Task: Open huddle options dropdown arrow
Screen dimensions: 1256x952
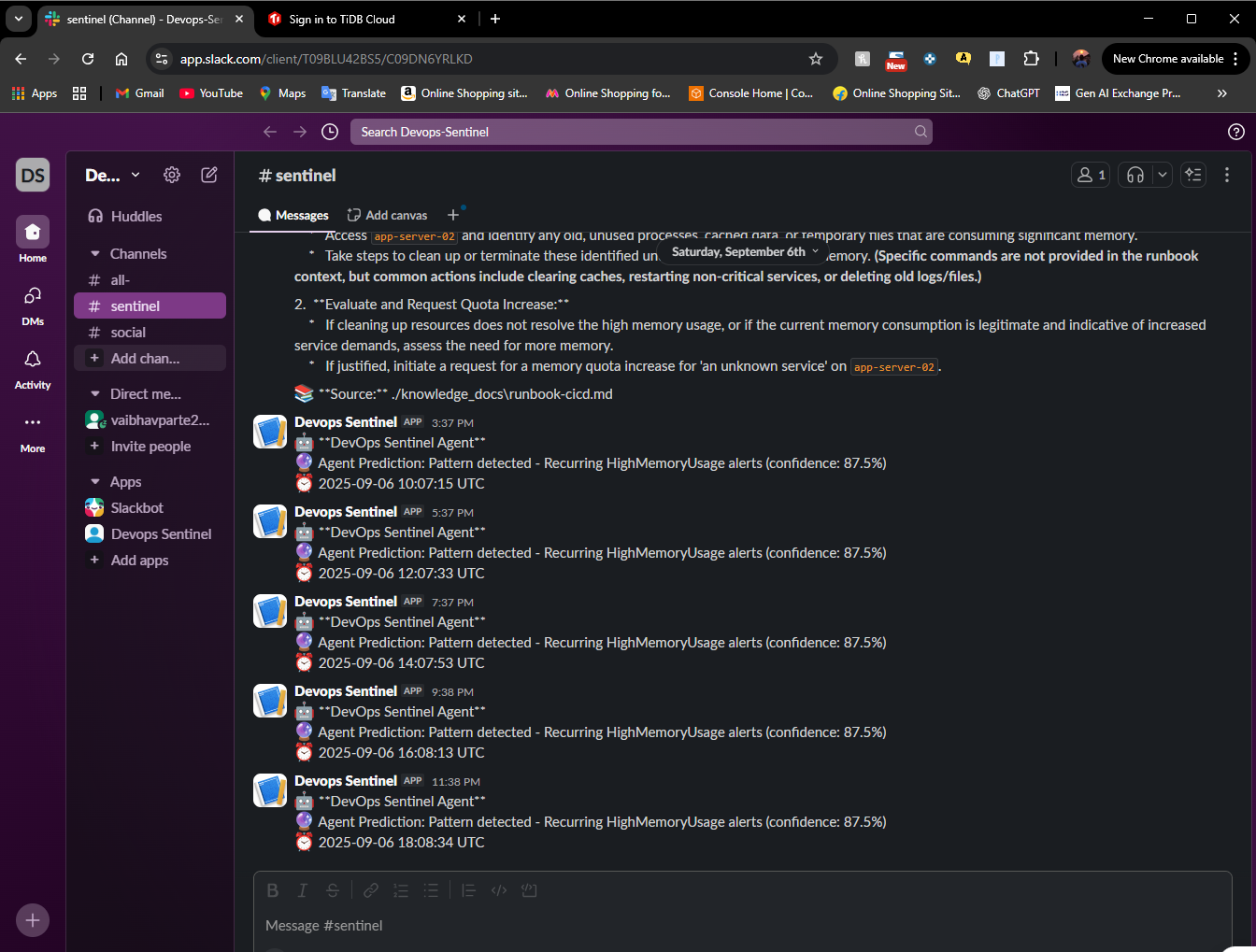Action: coord(1162,175)
